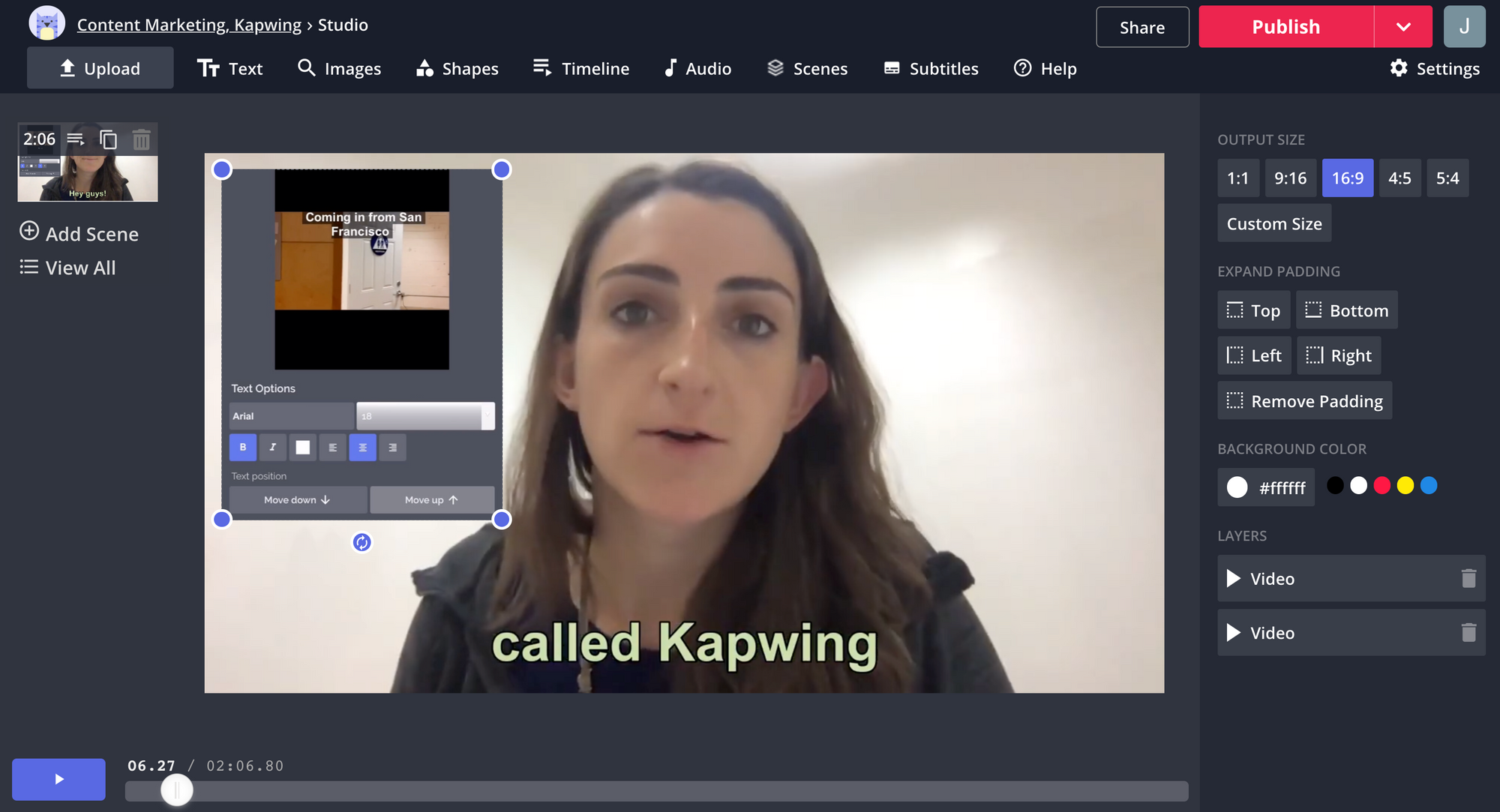Click the Add Scene plus icon
1500x812 pixels.
click(x=29, y=231)
